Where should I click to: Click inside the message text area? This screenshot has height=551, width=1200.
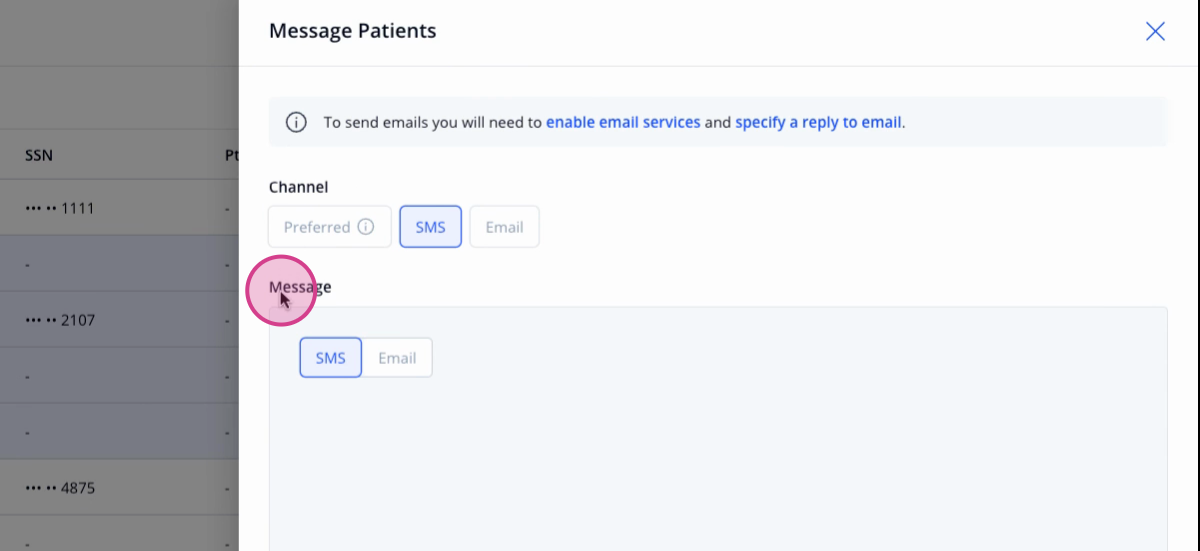coord(718,460)
